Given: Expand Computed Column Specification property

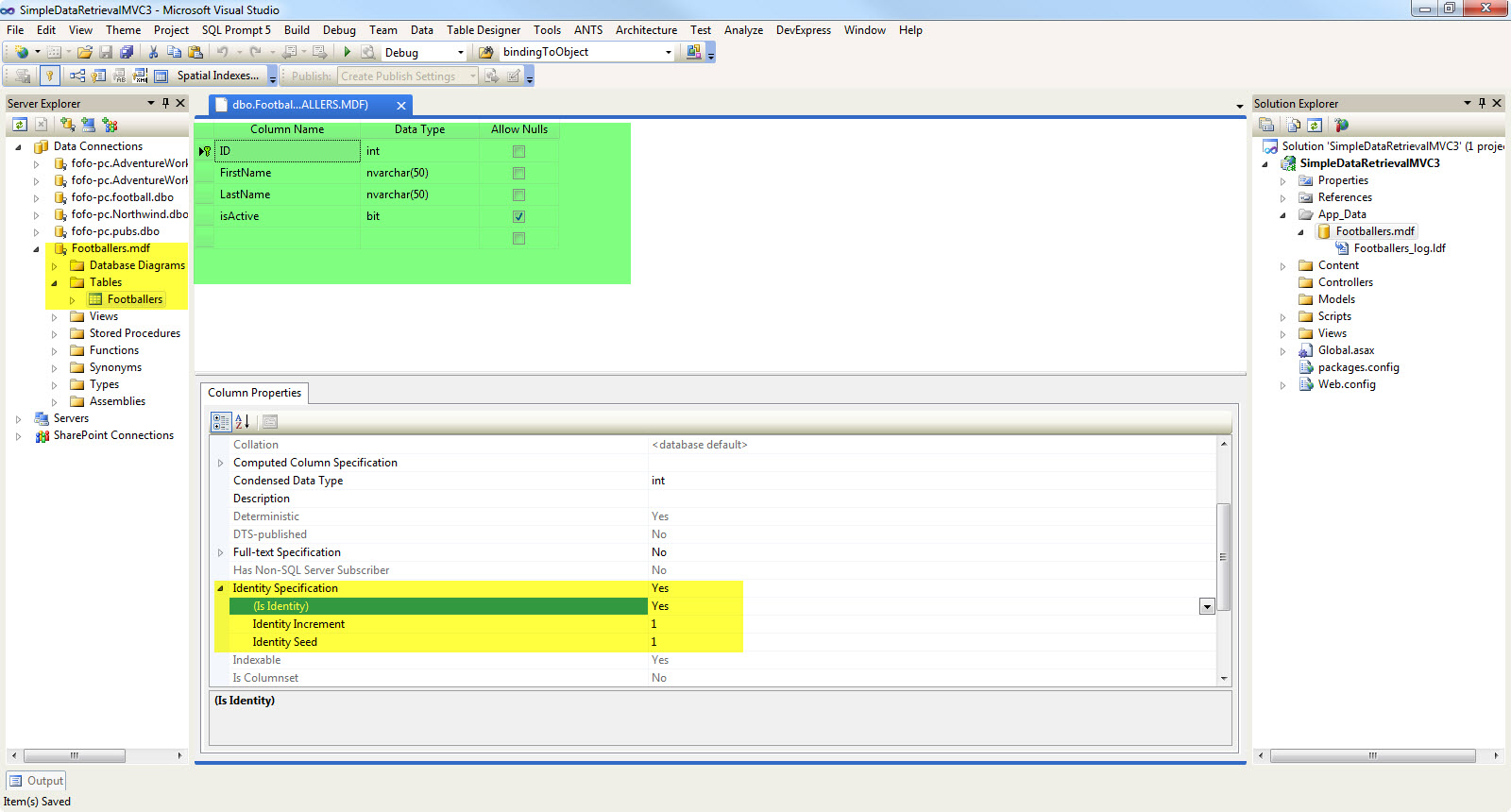Looking at the screenshot, I should tap(221, 463).
